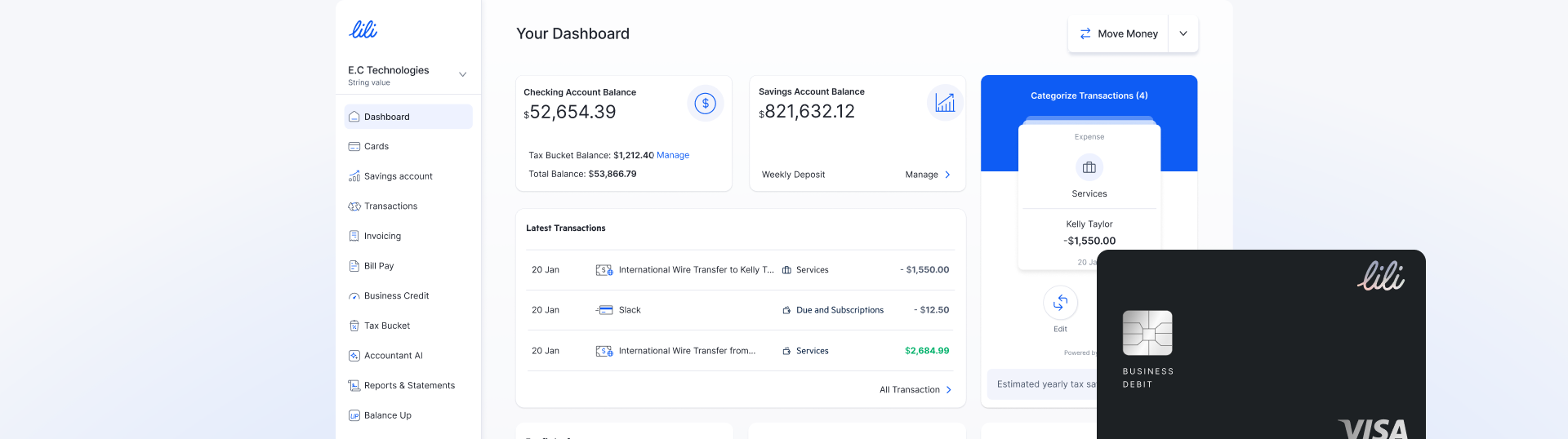
Task: Click the savings account chart icon
Action: 945,103
